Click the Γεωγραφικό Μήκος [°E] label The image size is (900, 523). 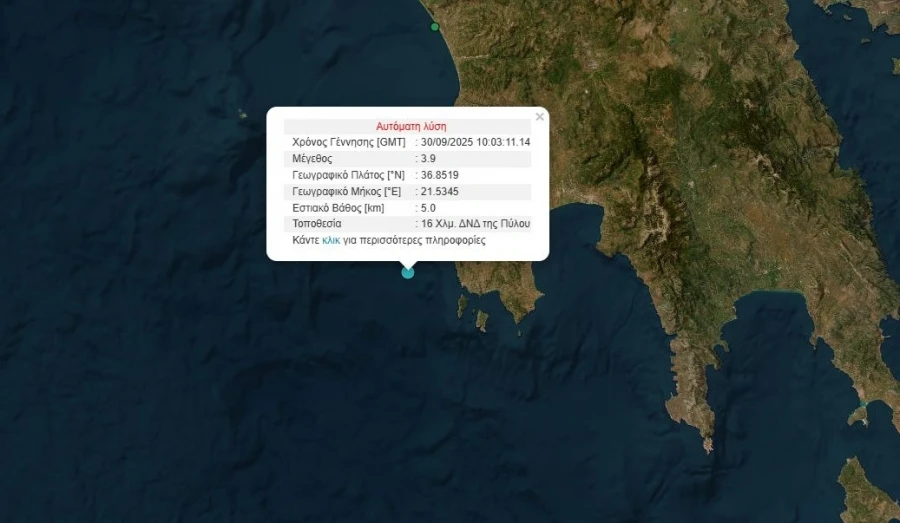pos(347,192)
